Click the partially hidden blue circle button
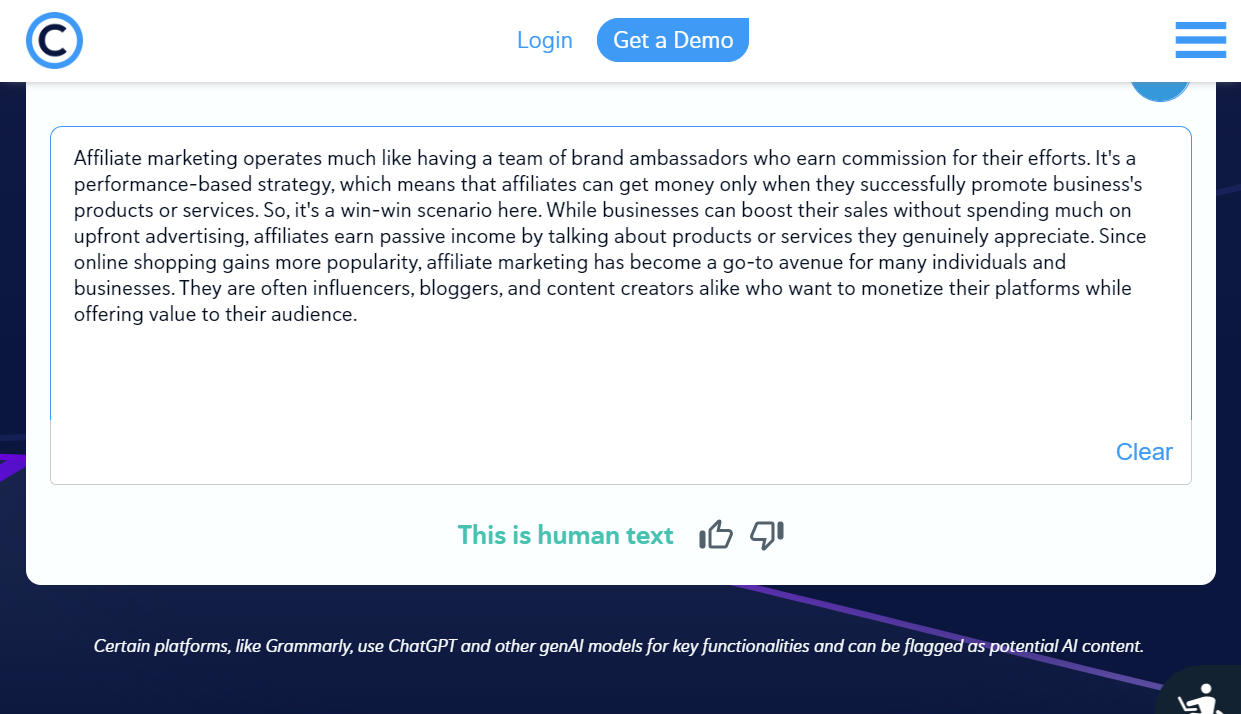1241x714 pixels. pyautogui.click(x=1160, y=90)
